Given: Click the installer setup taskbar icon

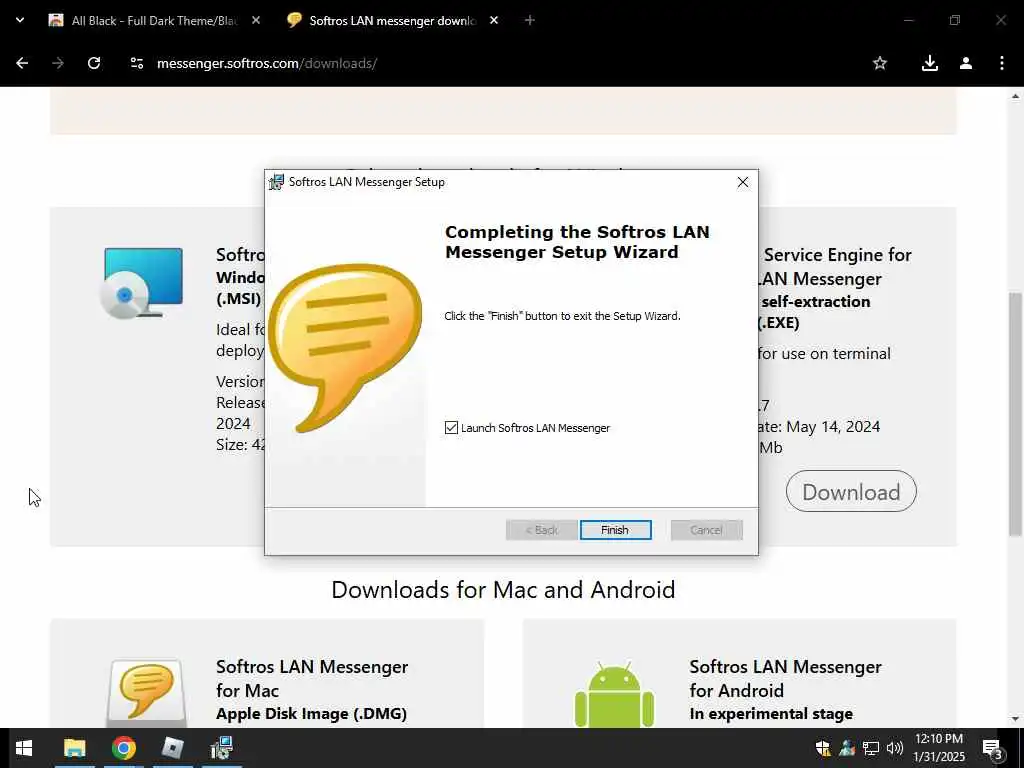Looking at the screenshot, I should pyautogui.click(x=221, y=748).
